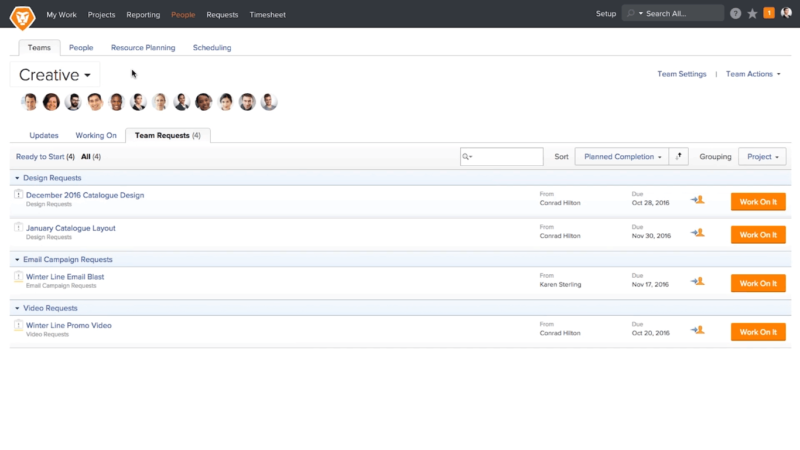800x450 pixels.
Task: Open the Timesheet menu item
Action: 267,15
